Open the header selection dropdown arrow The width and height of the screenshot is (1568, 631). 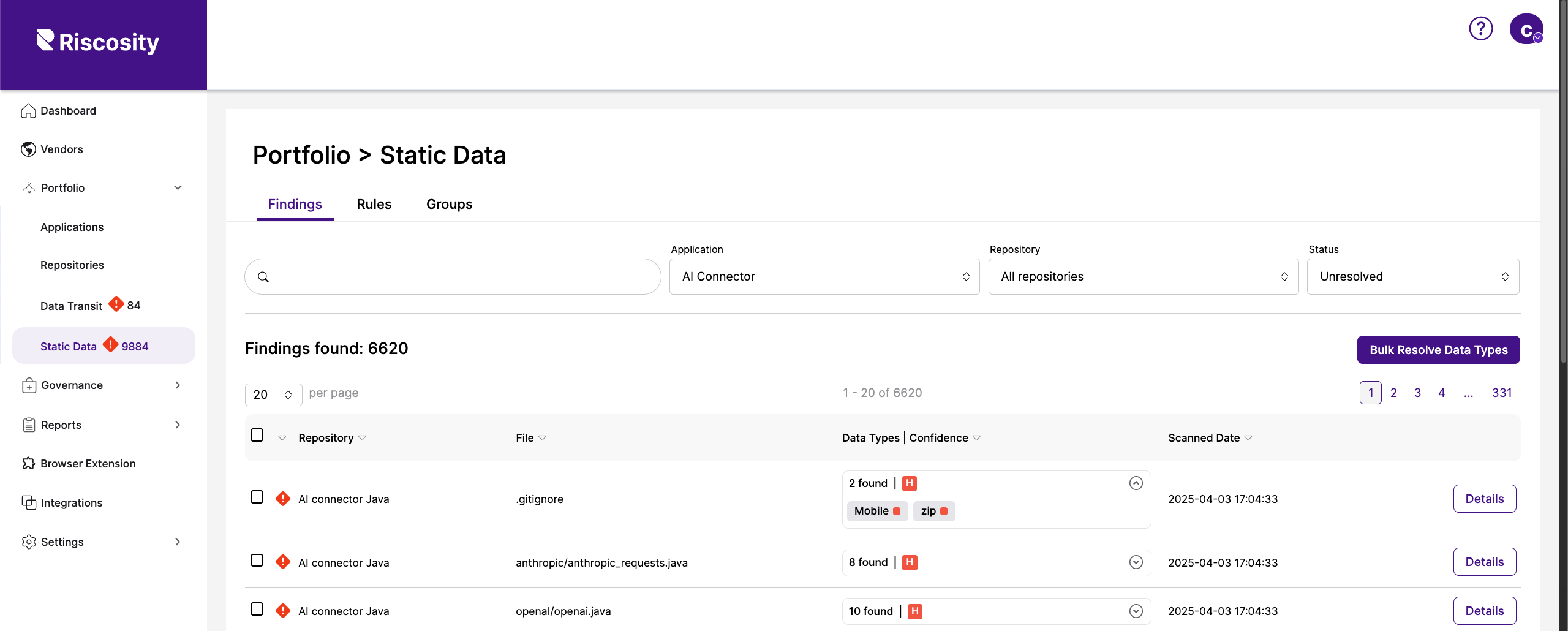[282, 438]
